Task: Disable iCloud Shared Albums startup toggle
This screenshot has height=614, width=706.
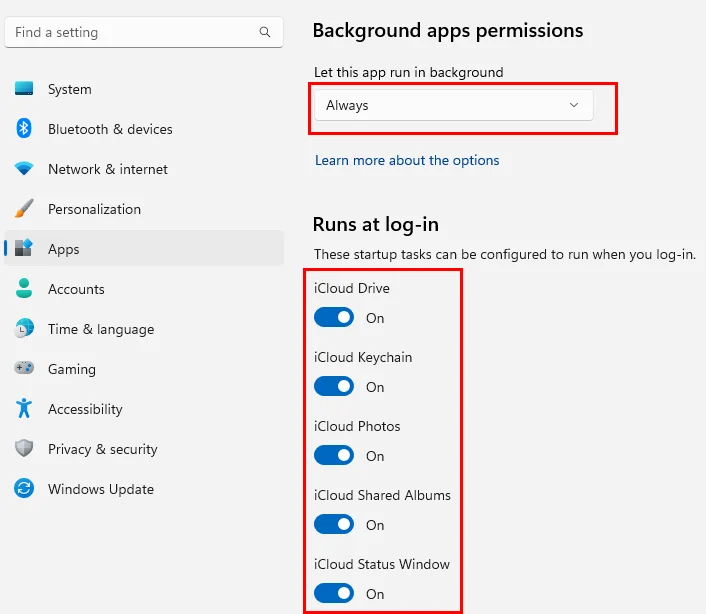Action: tap(334, 524)
